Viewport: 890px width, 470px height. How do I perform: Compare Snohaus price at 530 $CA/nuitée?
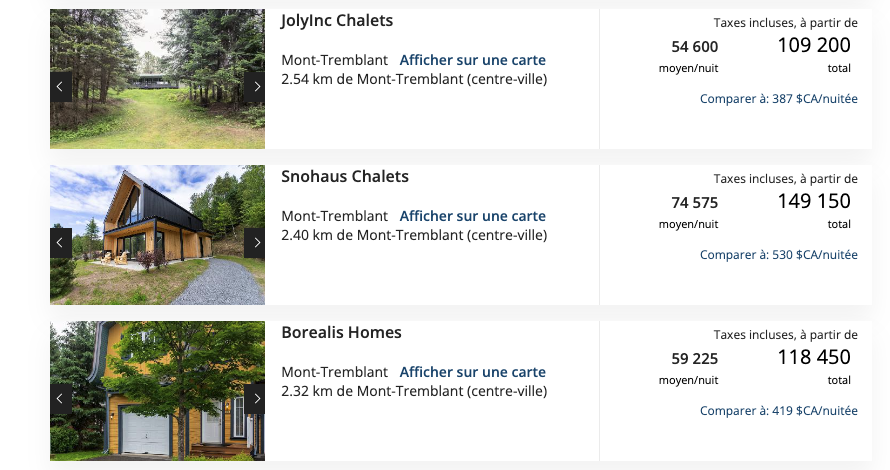[x=778, y=255]
